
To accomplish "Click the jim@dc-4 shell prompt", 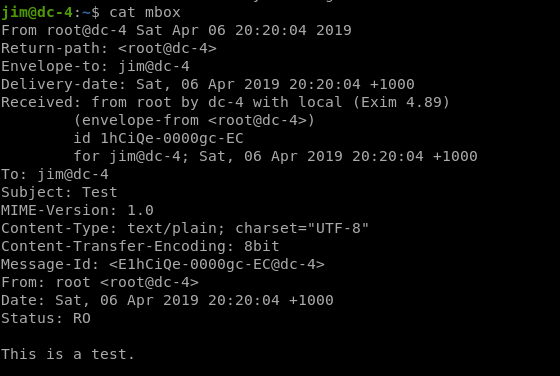I will point(37,12).
